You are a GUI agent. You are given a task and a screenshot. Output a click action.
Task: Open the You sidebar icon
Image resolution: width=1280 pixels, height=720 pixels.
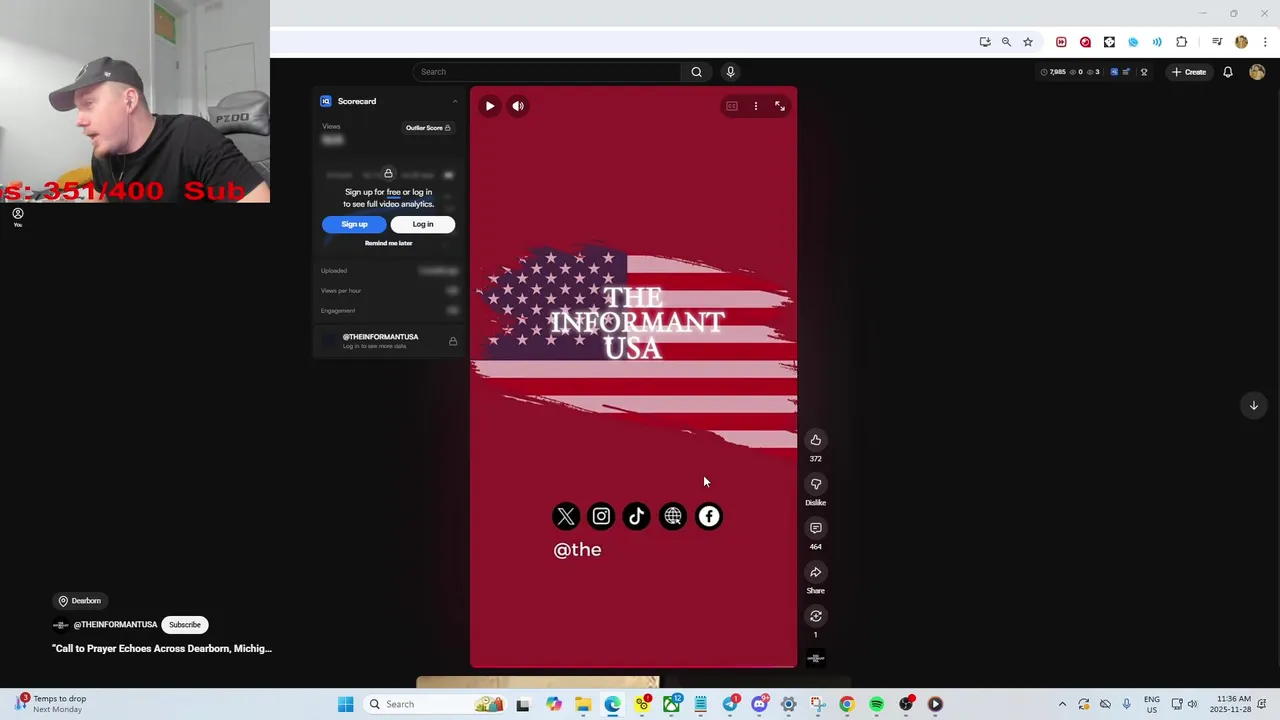coord(17,217)
